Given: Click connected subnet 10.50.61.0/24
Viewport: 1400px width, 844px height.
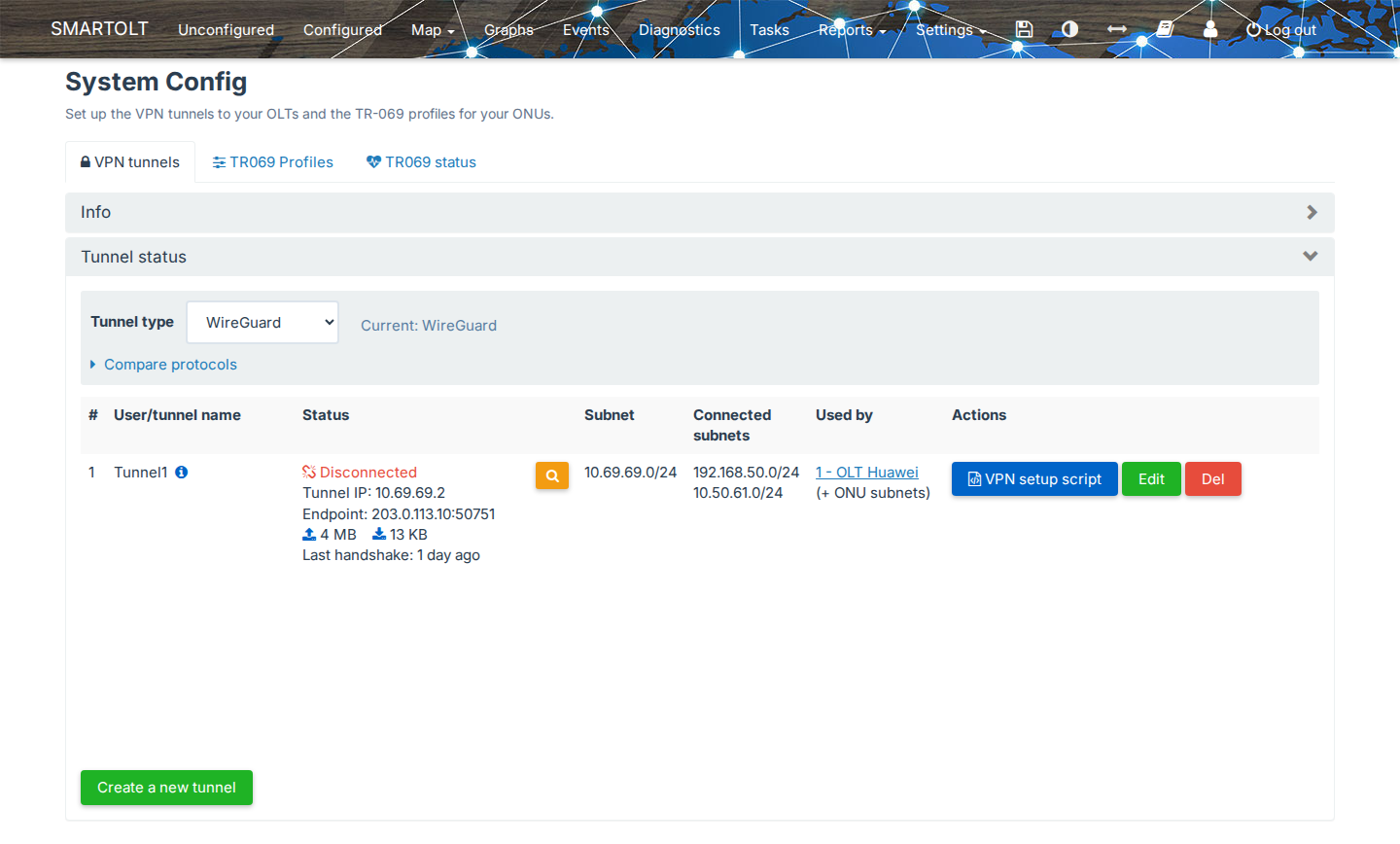Looking at the screenshot, I should 738,493.
